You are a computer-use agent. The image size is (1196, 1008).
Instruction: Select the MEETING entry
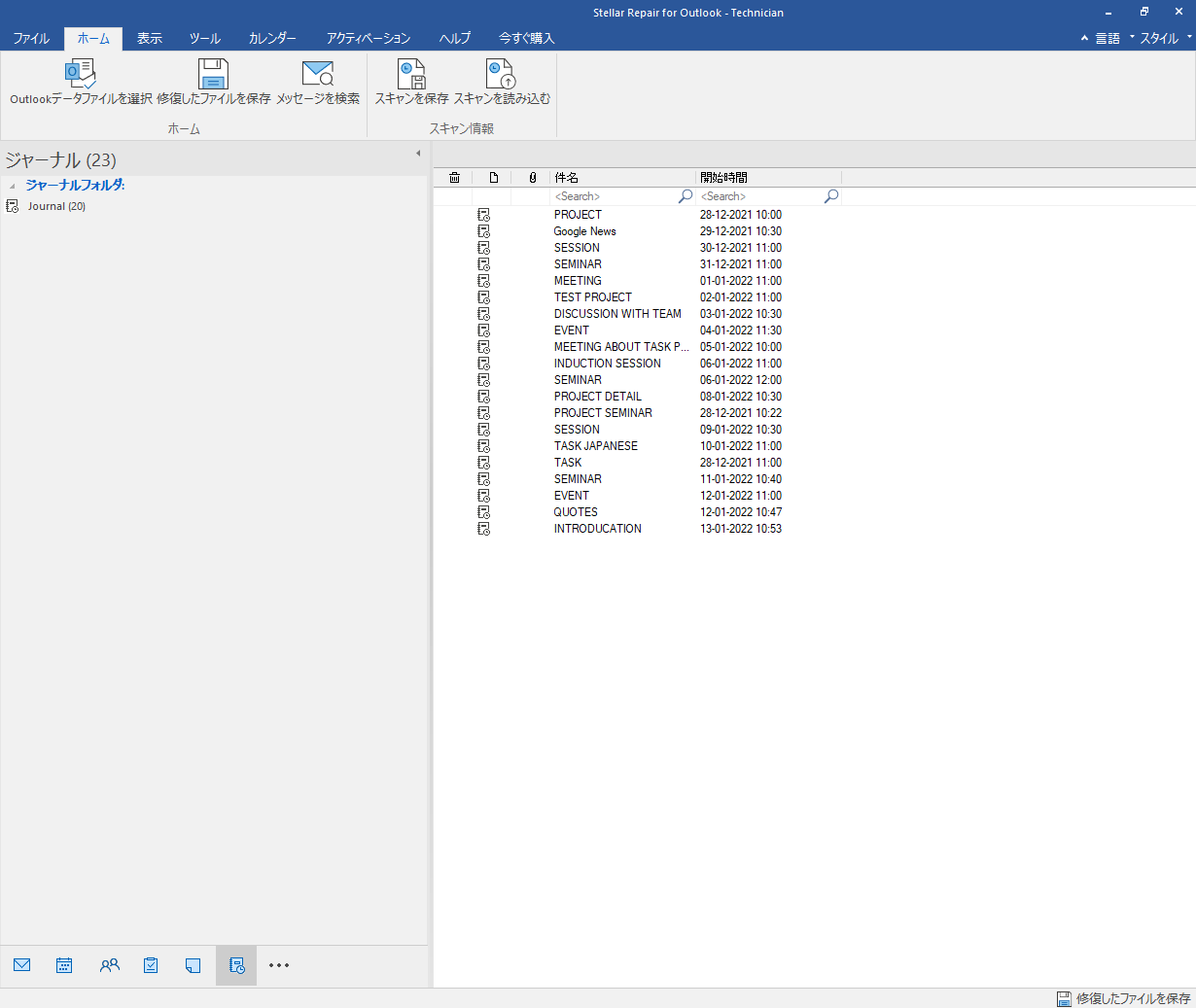(x=578, y=281)
